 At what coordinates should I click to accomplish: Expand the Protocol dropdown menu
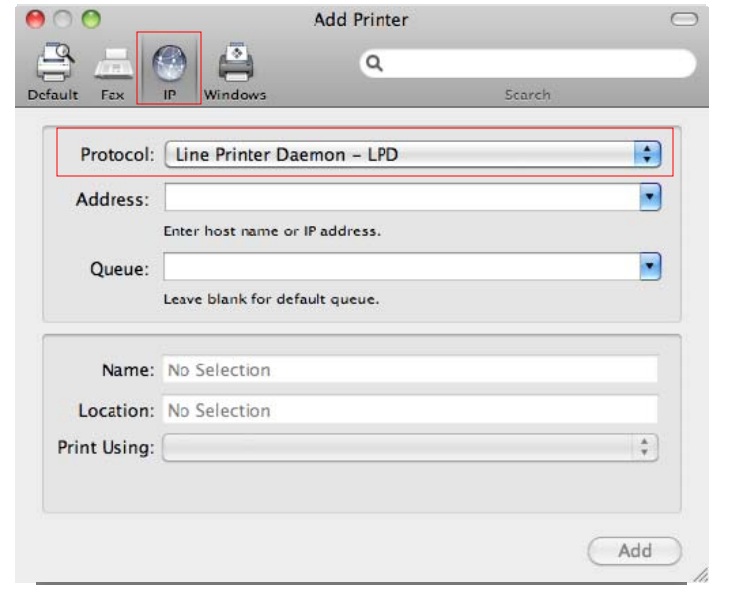click(x=649, y=155)
